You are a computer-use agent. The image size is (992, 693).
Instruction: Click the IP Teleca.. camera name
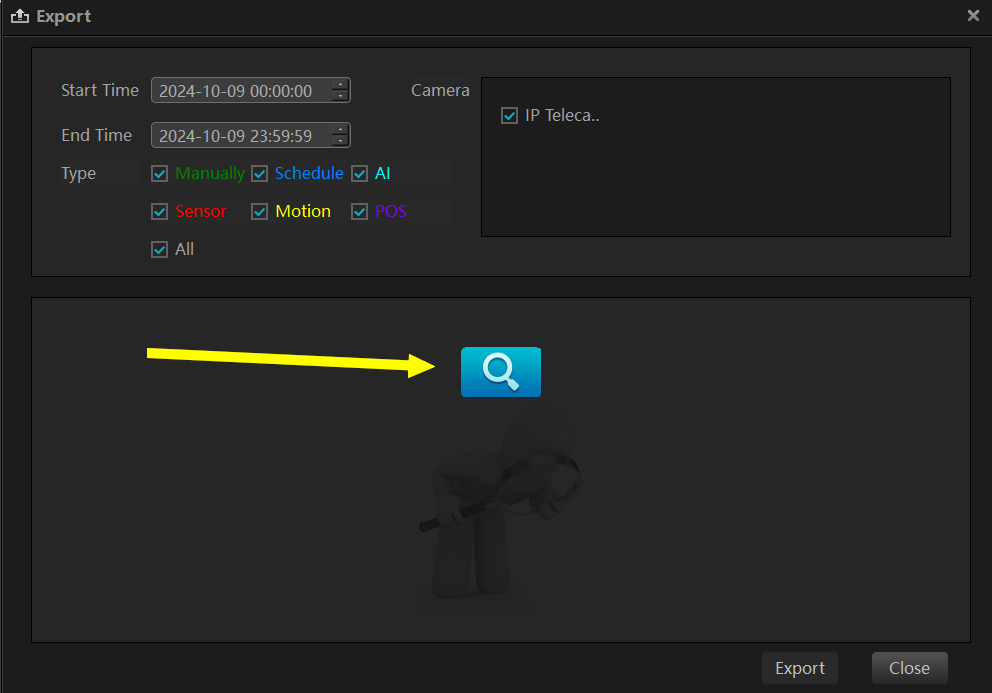click(562, 115)
